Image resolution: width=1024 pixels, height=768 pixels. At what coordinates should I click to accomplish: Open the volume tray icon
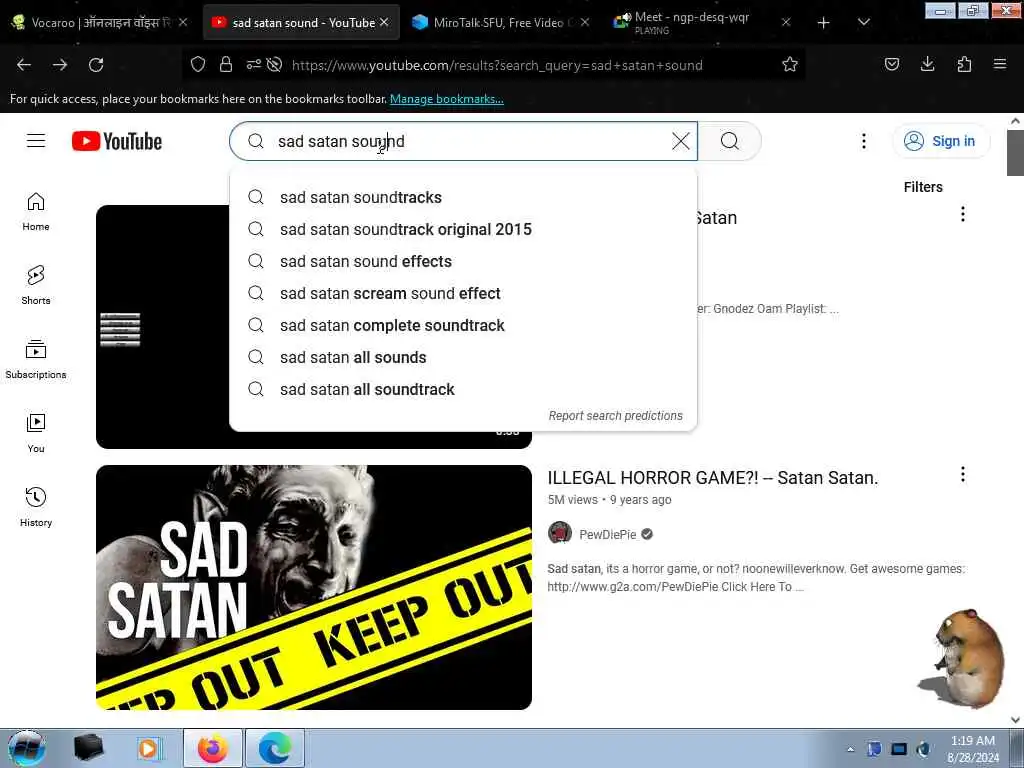click(923, 749)
